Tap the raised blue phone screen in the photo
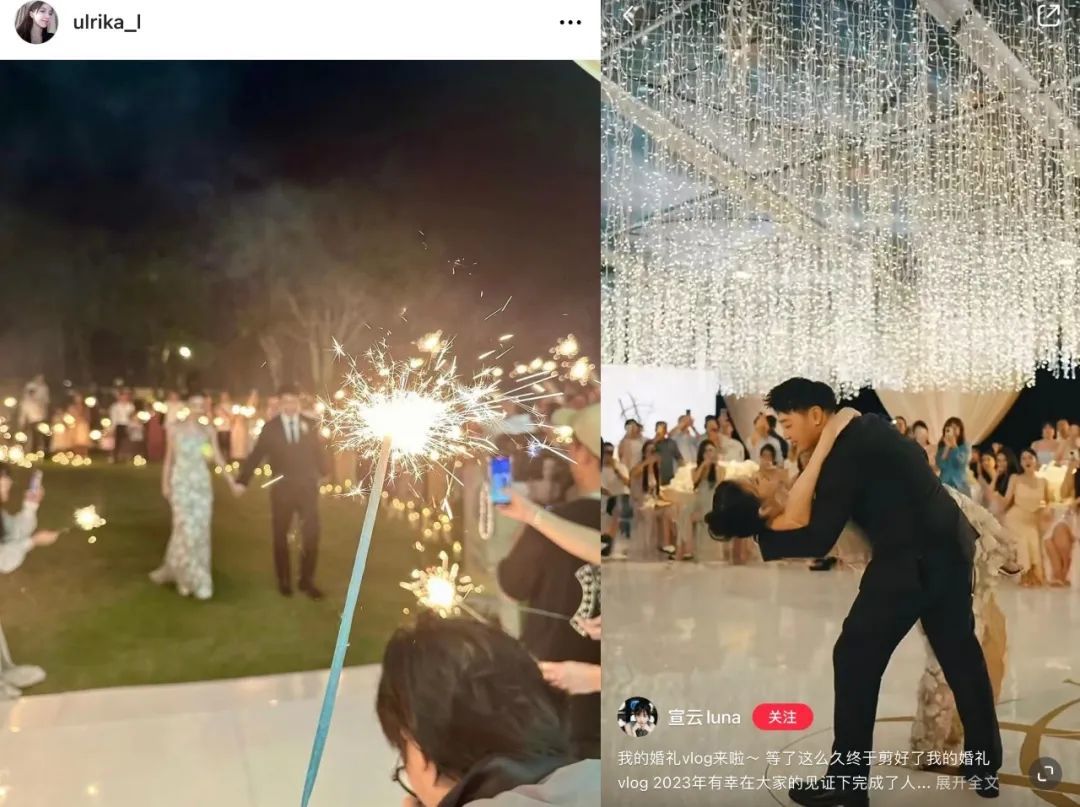Screen dimensions: 1080x807 (x=500, y=480)
